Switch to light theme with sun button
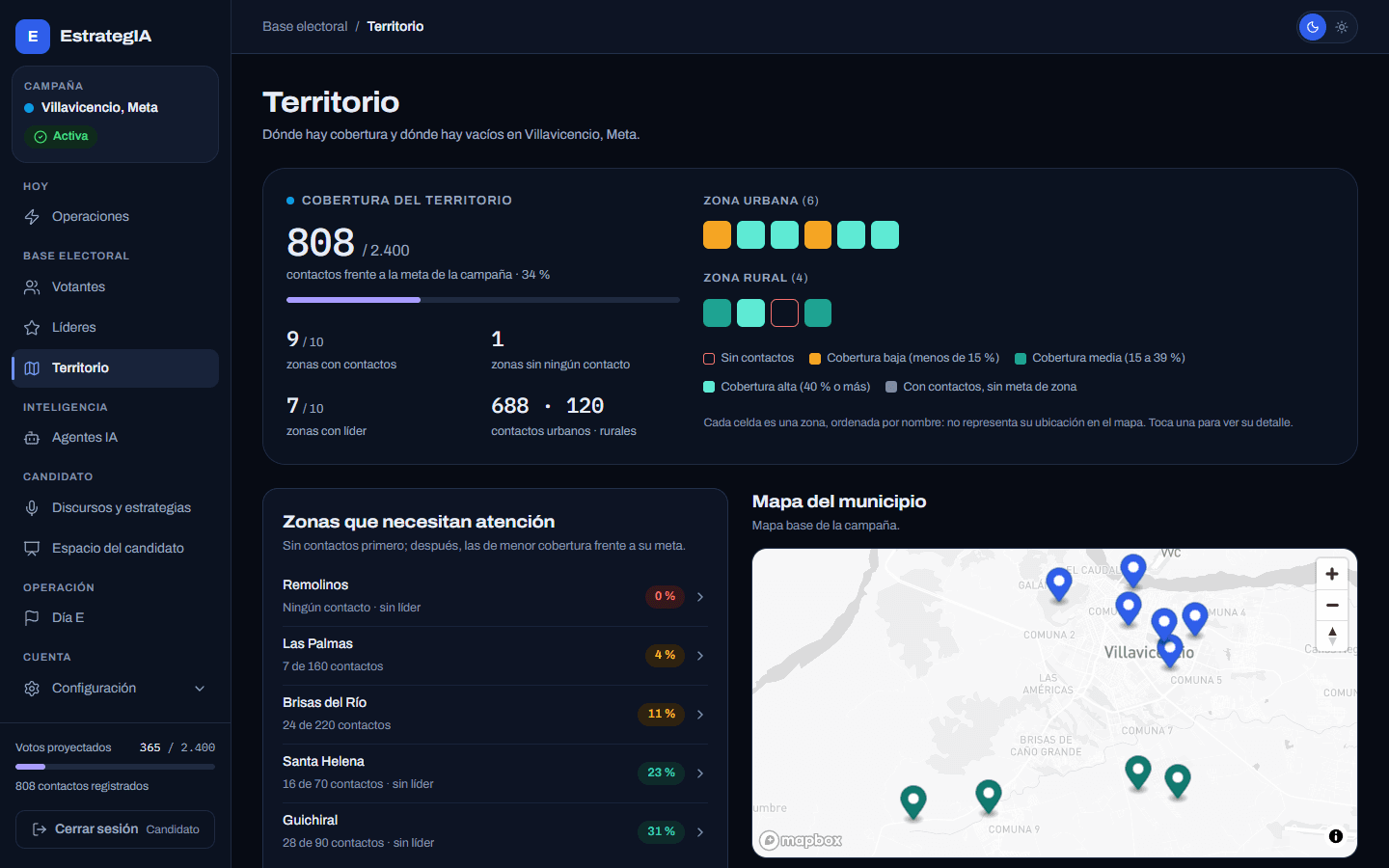The height and width of the screenshot is (868, 1389). click(x=1342, y=27)
